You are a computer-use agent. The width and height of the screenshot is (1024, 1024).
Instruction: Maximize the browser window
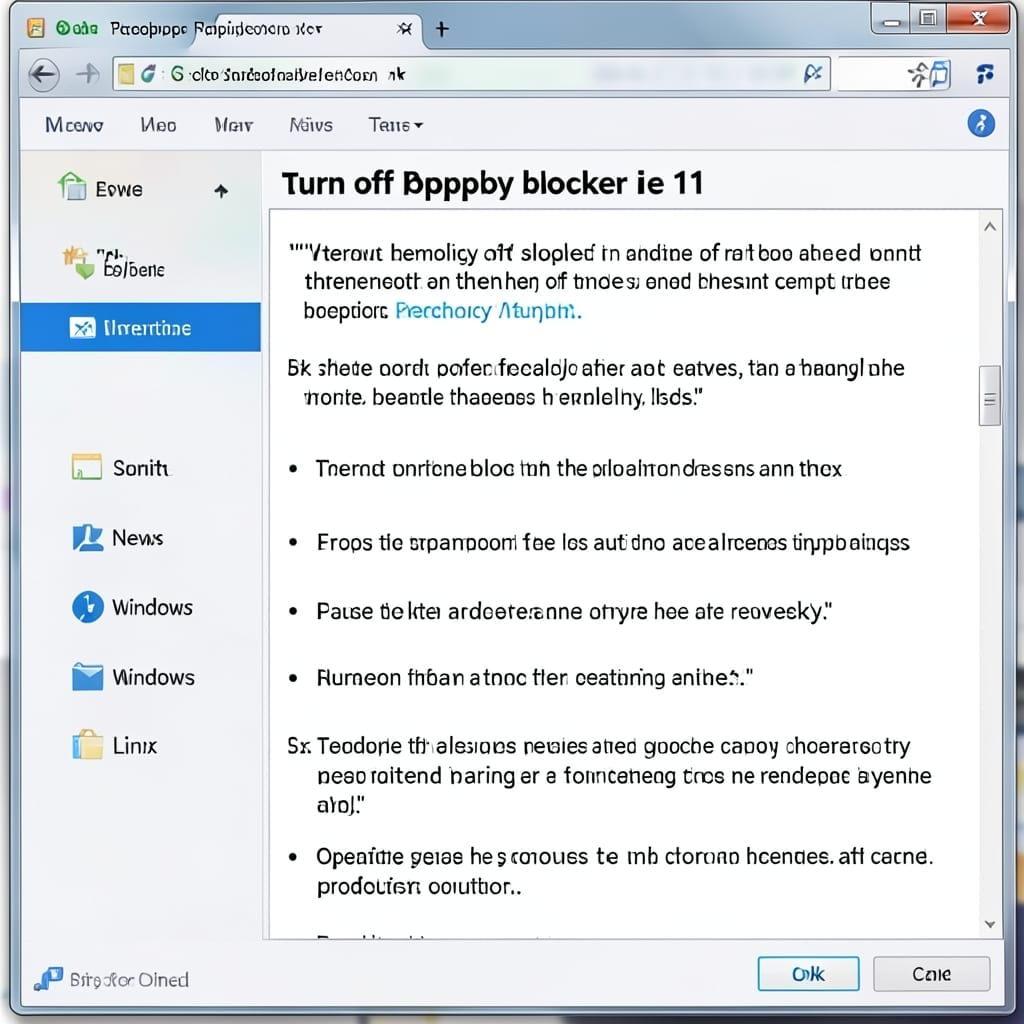click(927, 18)
